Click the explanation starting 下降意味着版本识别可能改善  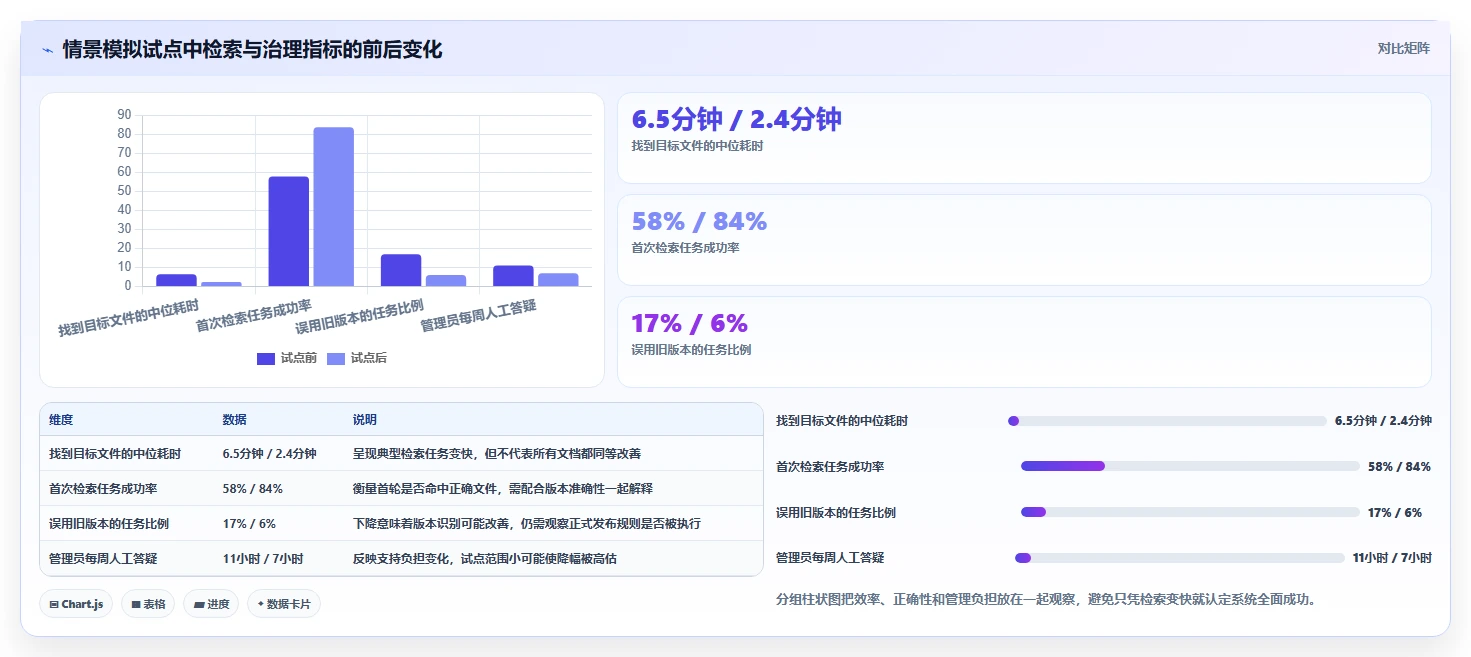coord(527,524)
